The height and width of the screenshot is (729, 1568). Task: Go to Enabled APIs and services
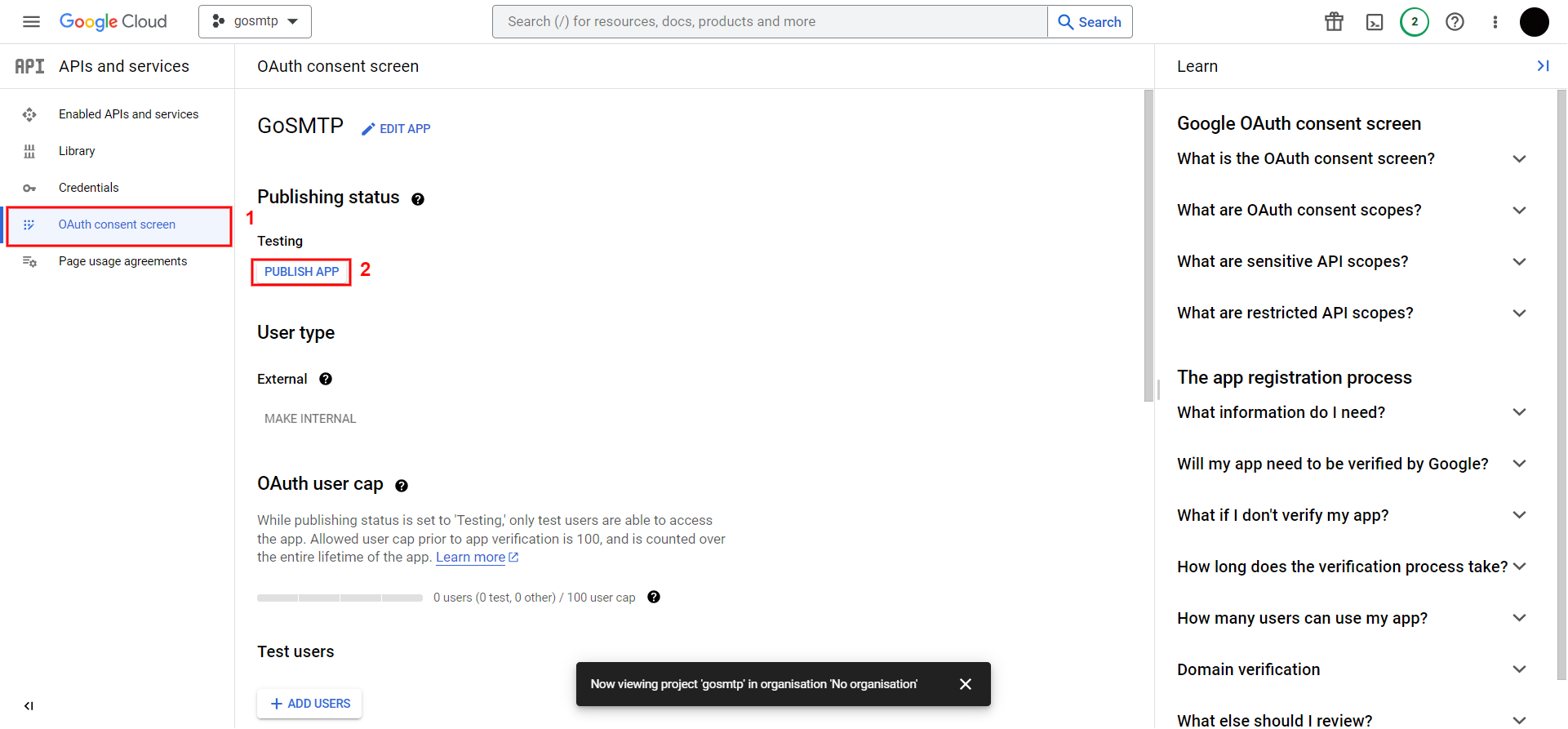128,114
